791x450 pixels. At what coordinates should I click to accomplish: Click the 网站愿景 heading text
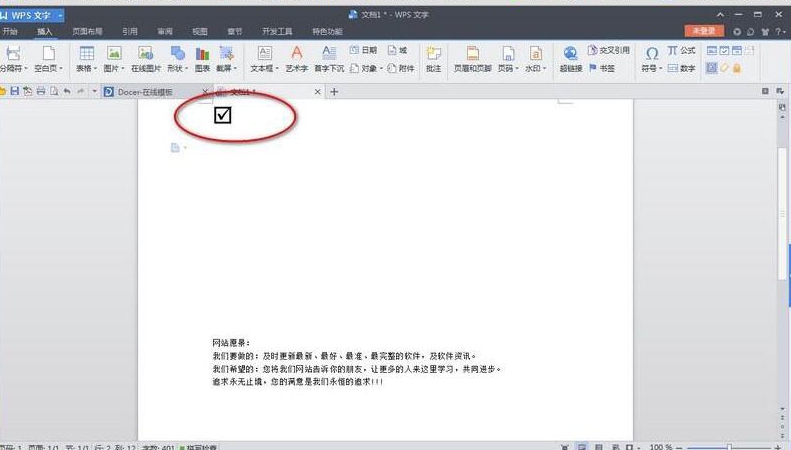tap(231, 343)
